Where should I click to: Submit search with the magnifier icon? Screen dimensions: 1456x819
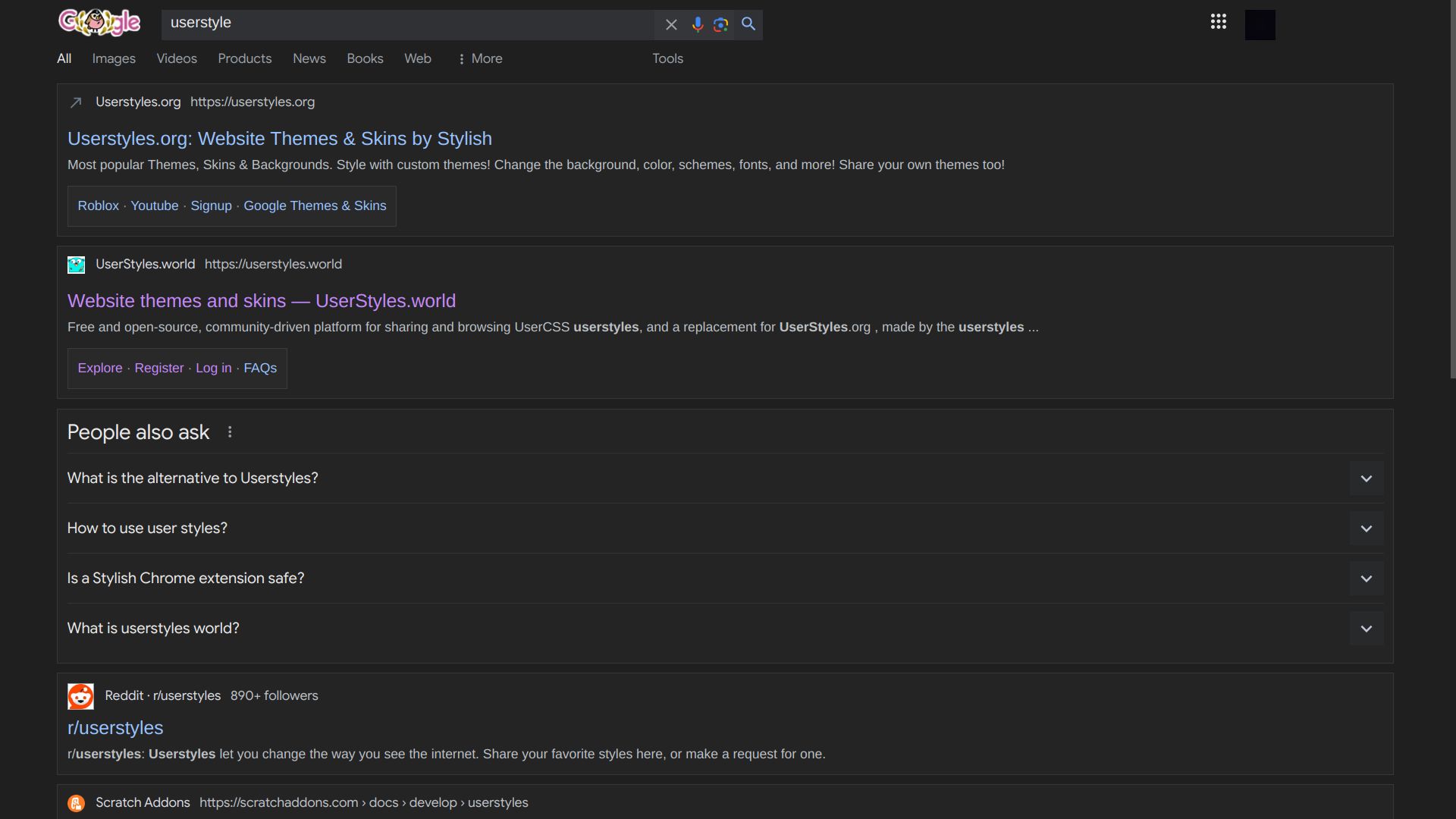(748, 24)
